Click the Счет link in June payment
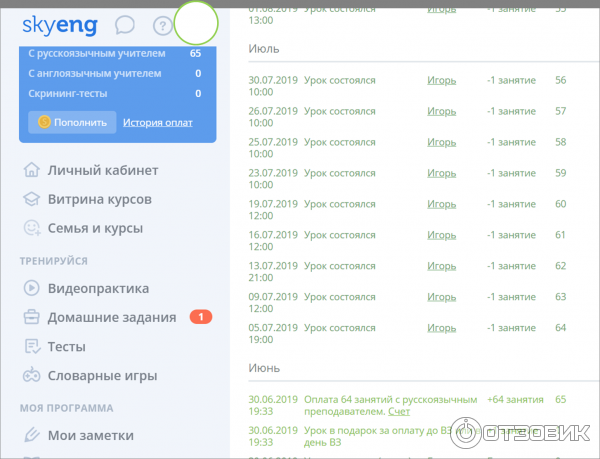Image resolution: width=600 pixels, height=459 pixels. click(400, 411)
